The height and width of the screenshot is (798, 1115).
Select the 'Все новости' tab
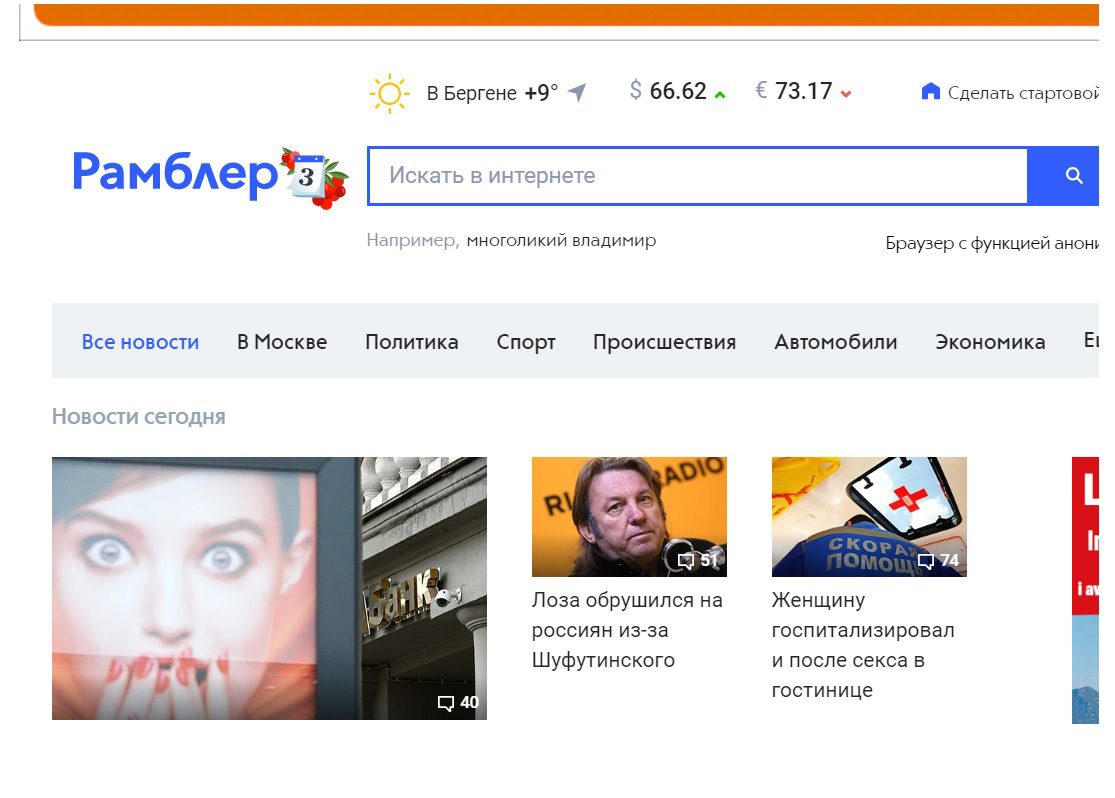pyautogui.click(x=140, y=342)
